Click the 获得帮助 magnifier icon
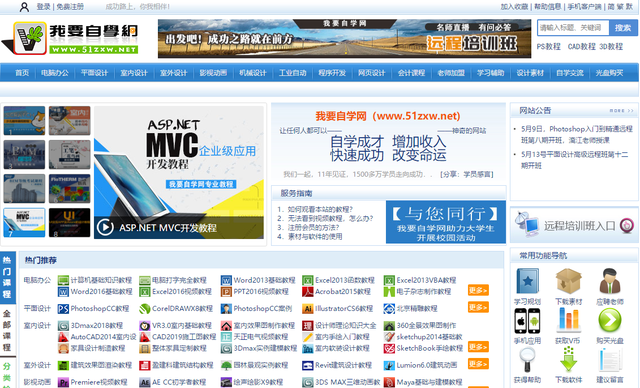Viewport: 640px width, 388px height. tap(527, 359)
